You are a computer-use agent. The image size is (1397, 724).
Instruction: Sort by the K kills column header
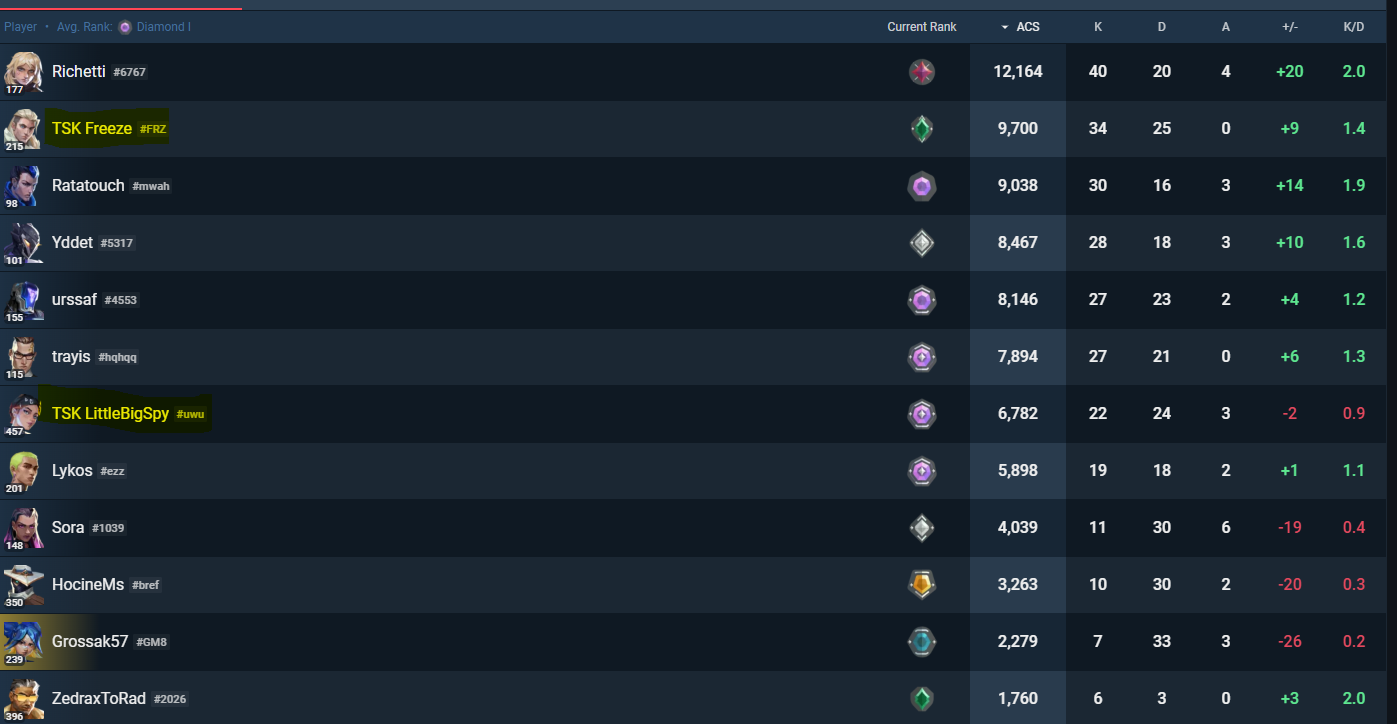(1098, 27)
